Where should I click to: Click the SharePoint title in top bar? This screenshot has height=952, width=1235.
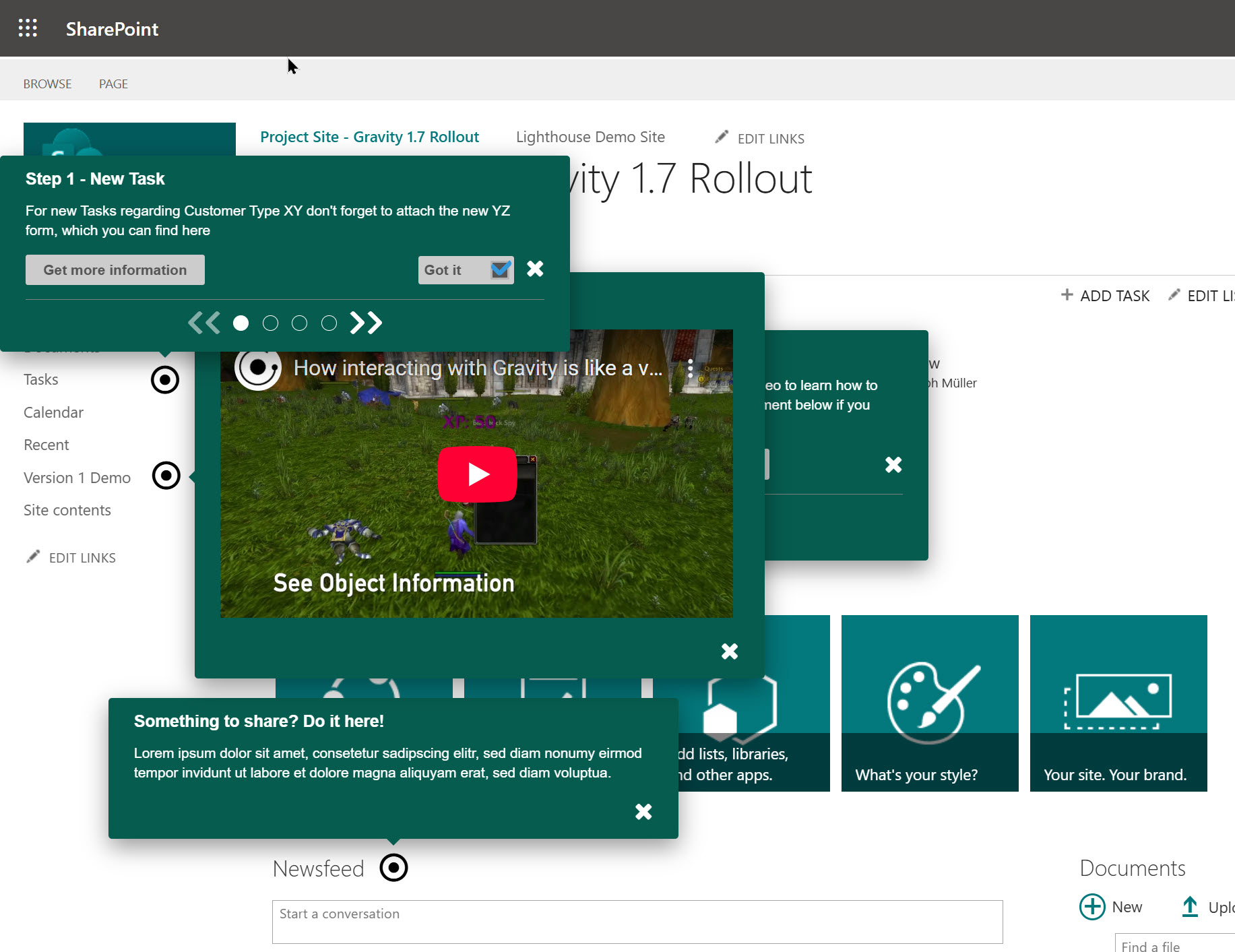(x=112, y=29)
